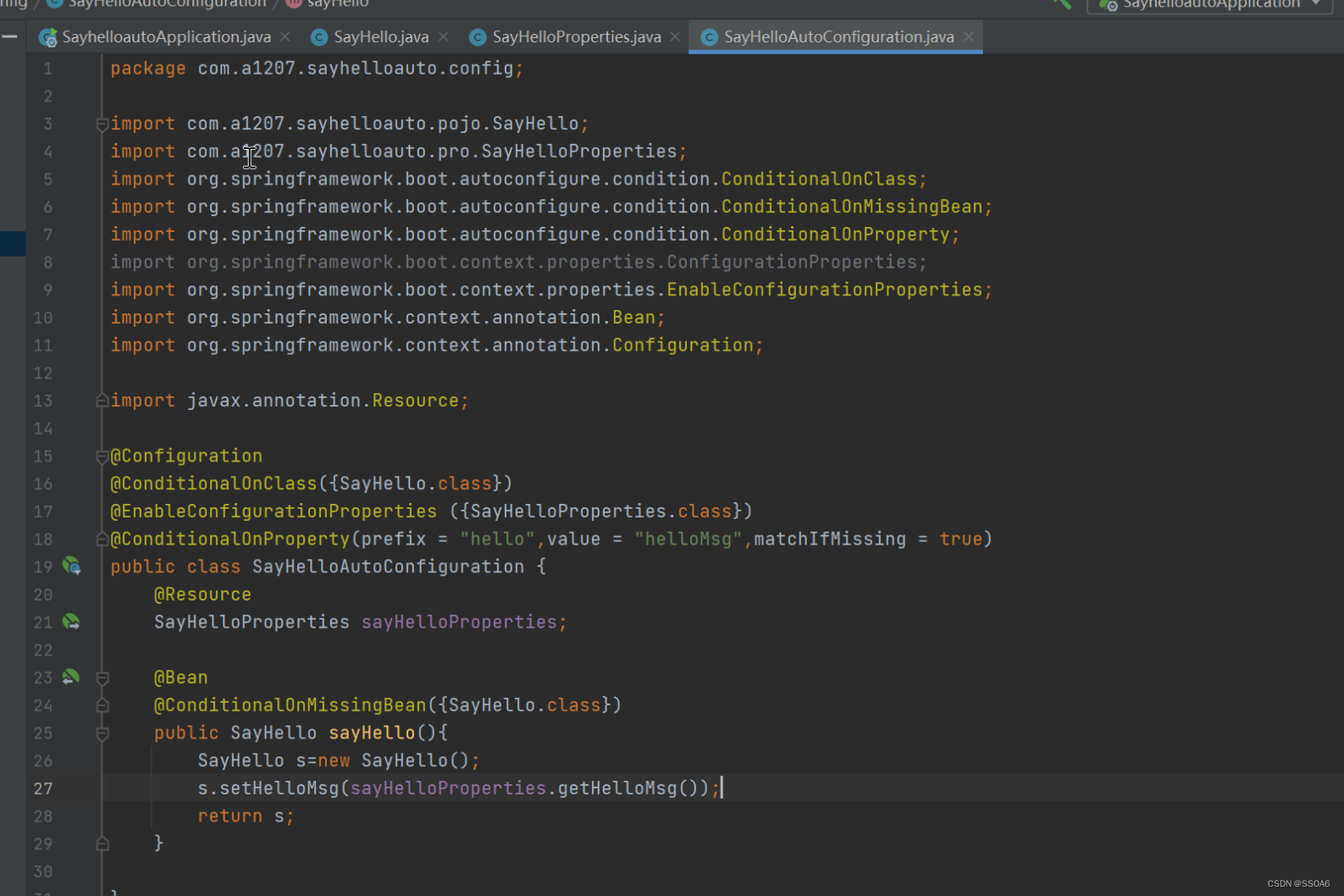Click the @Bean annotation on line 23

tap(180, 678)
